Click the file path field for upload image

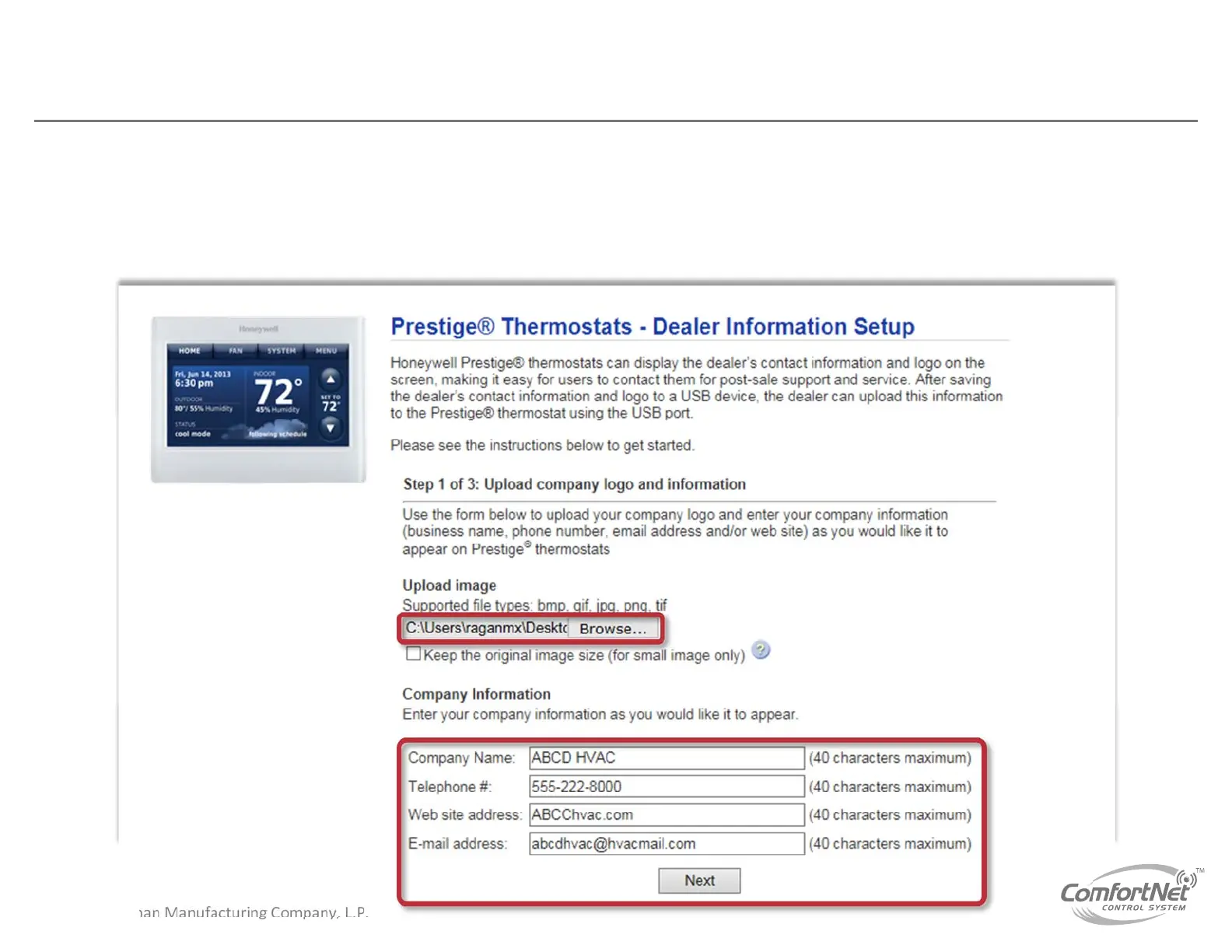486,628
